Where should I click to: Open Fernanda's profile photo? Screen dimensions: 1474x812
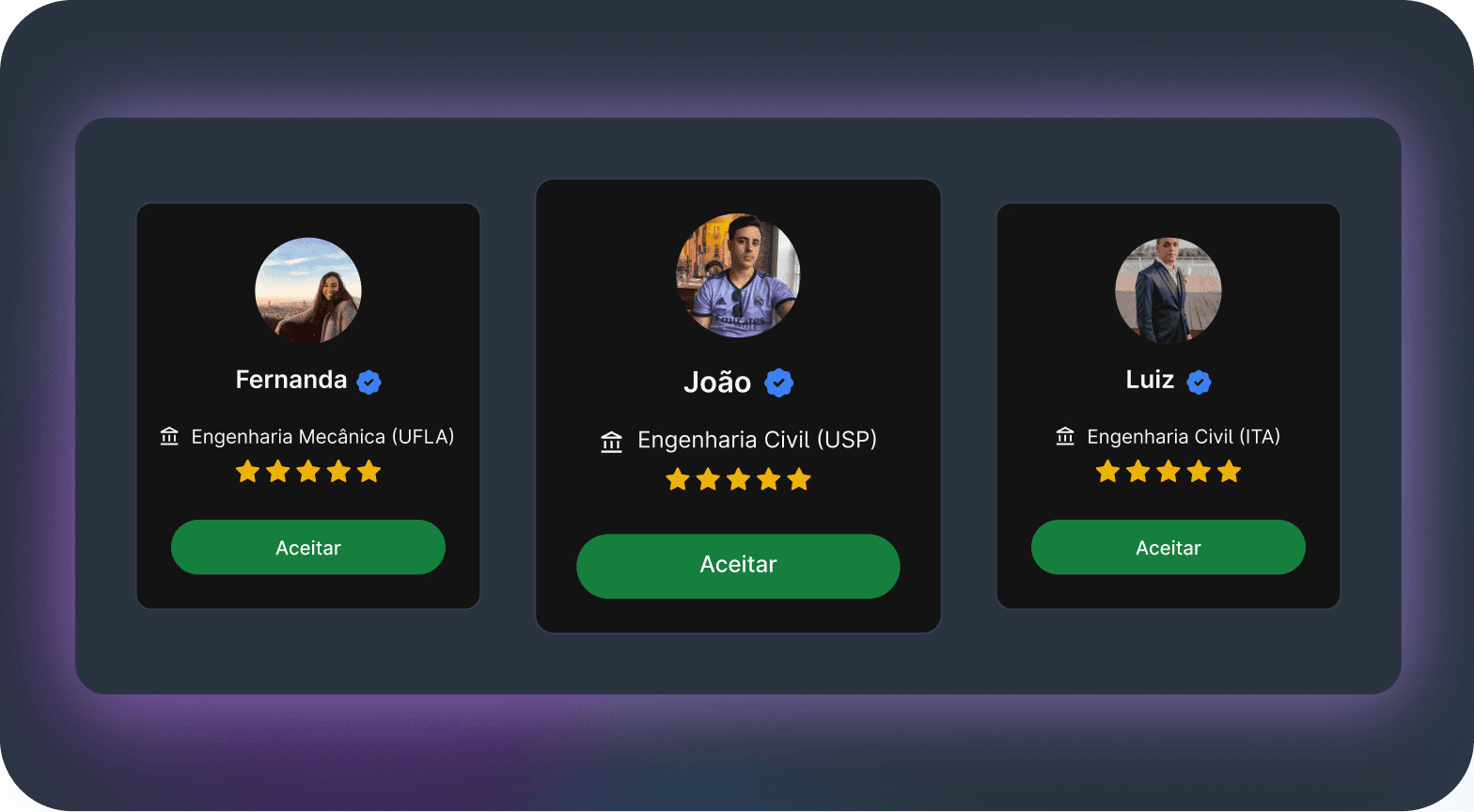click(x=308, y=290)
